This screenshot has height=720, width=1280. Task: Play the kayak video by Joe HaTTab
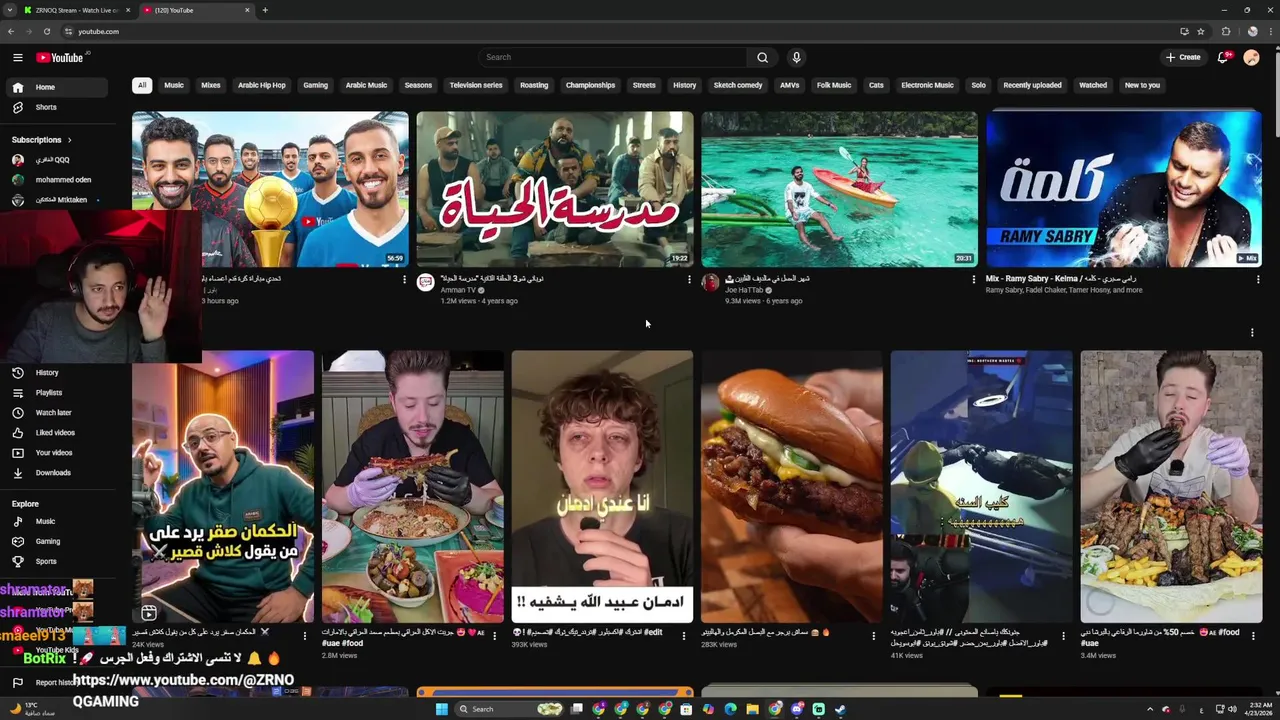[839, 189]
